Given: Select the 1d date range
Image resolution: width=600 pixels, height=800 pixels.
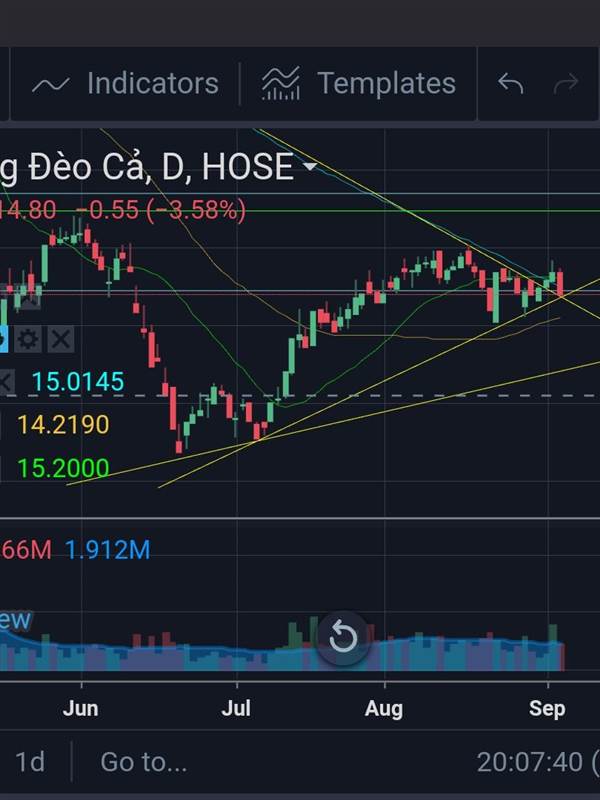Looking at the screenshot, I should pos(30,762).
